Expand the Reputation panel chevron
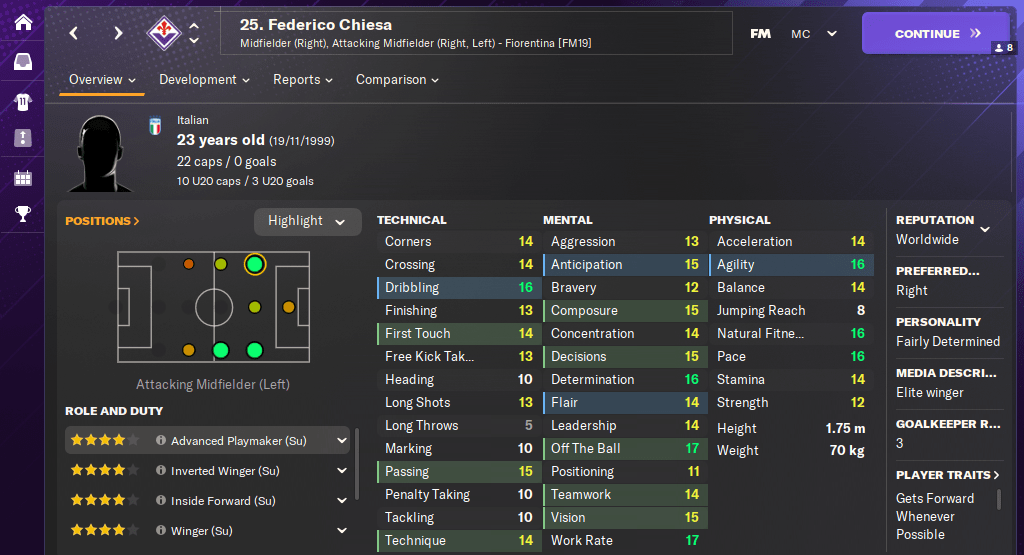 click(x=985, y=229)
